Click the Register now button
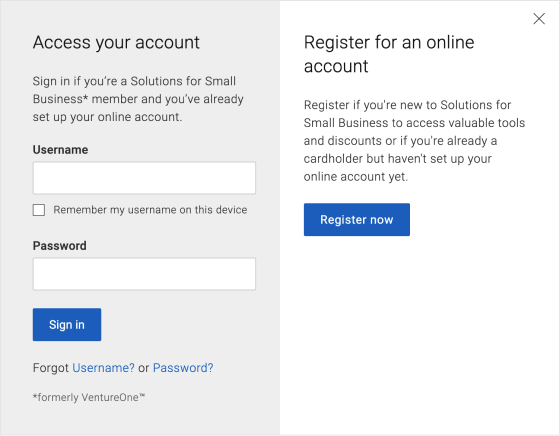This screenshot has height=436, width=560. click(x=357, y=220)
